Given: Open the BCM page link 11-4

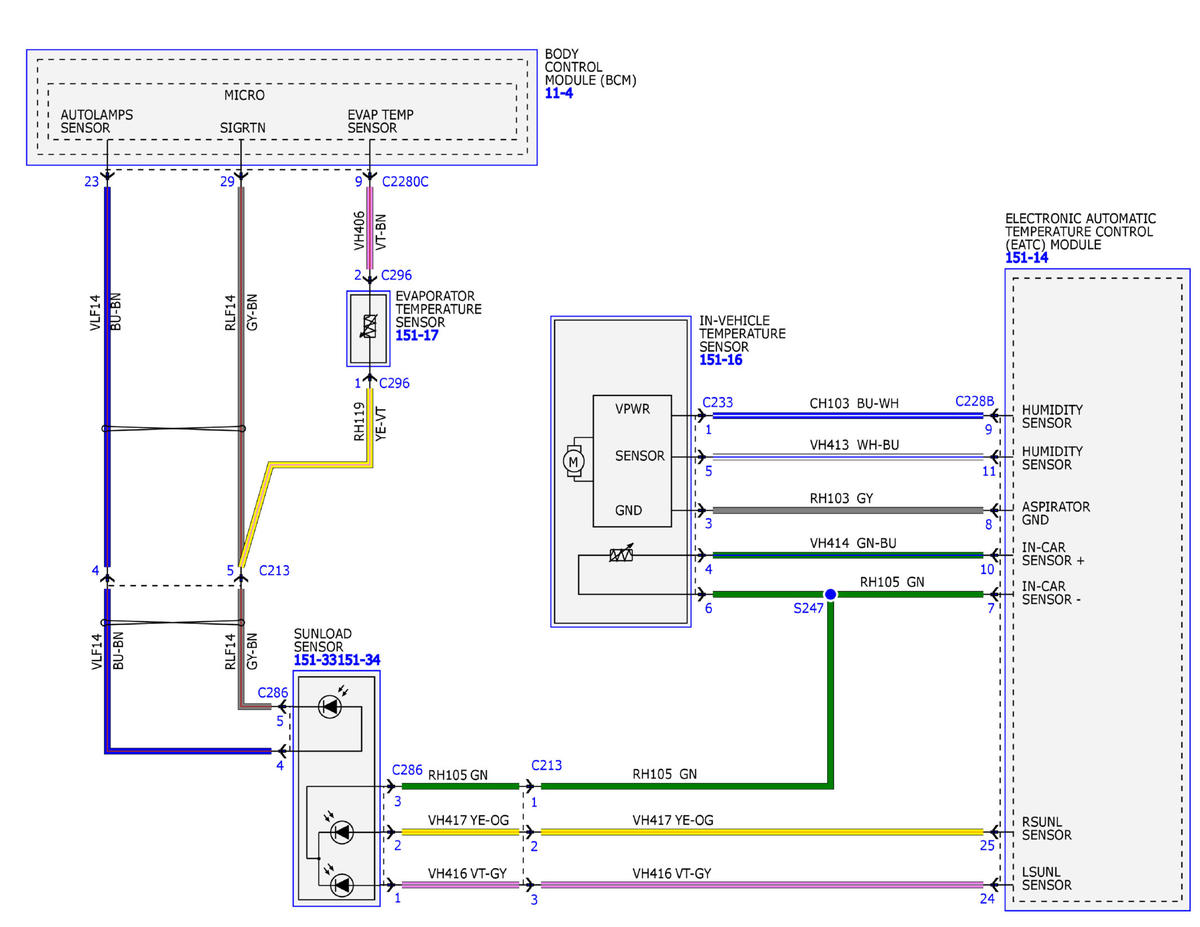Looking at the screenshot, I should 559,93.
